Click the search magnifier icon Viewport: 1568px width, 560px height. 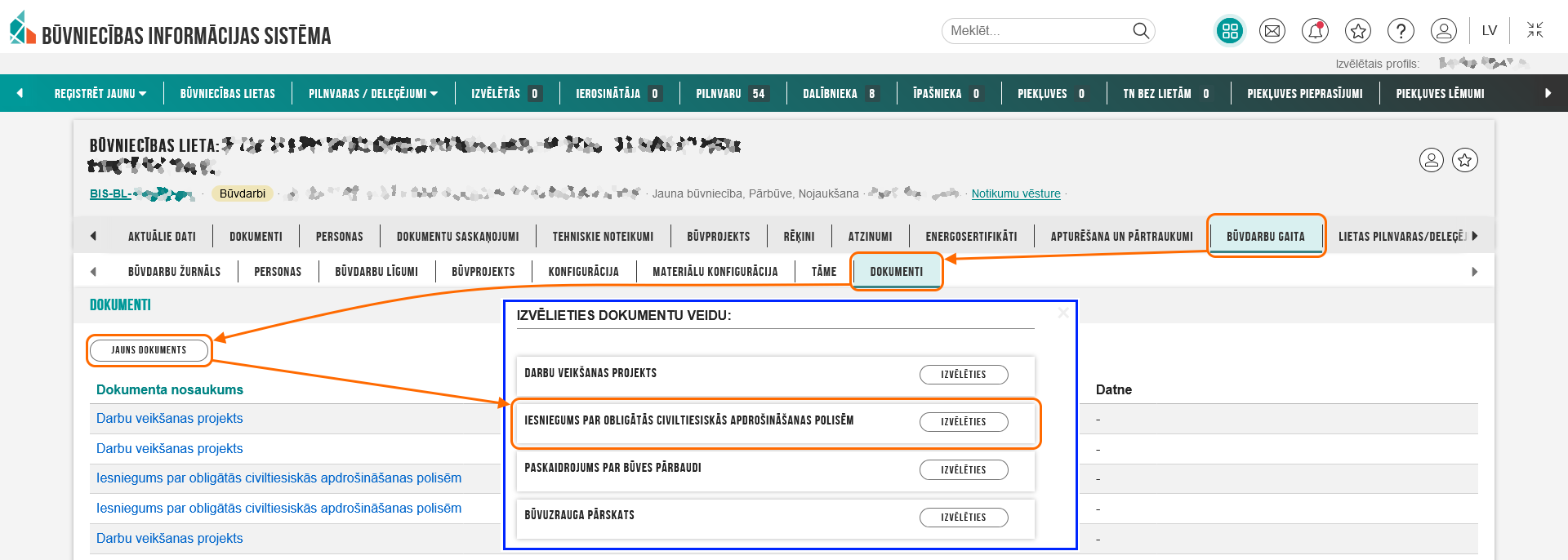point(1141,31)
